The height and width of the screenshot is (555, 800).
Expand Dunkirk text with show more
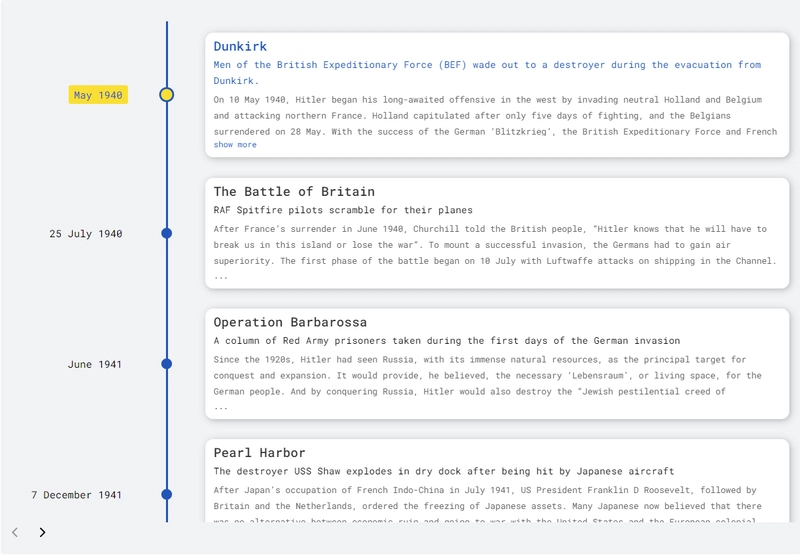pos(235,145)
